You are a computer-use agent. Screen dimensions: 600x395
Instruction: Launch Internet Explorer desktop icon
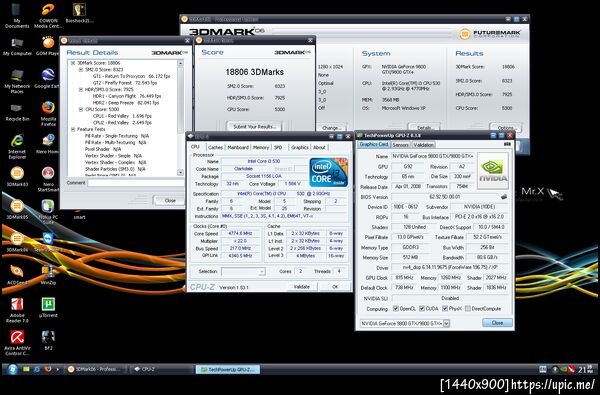pyautogui.click(x=17, y=146)
